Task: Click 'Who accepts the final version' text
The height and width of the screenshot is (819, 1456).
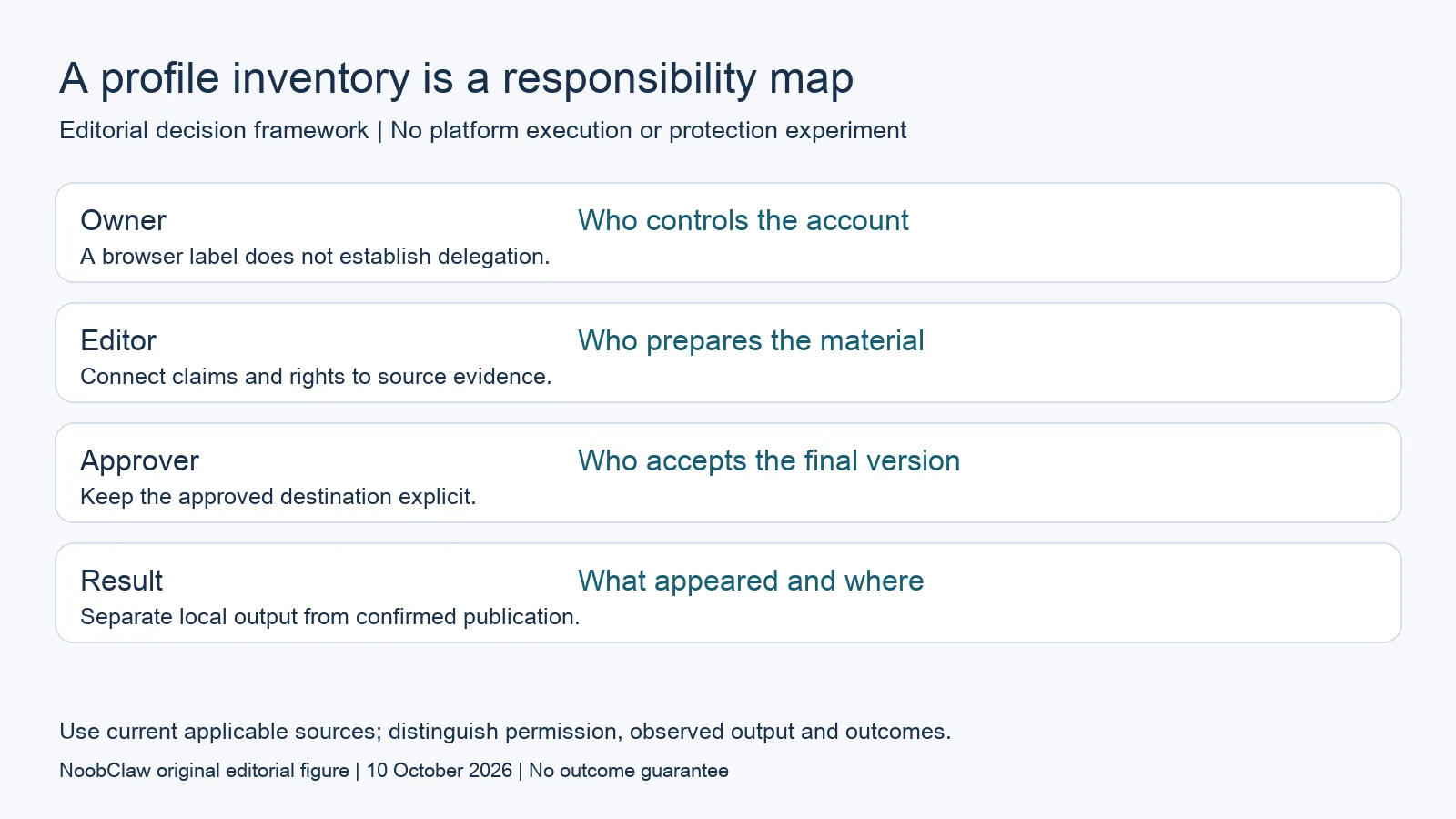Action: point(769,460)
